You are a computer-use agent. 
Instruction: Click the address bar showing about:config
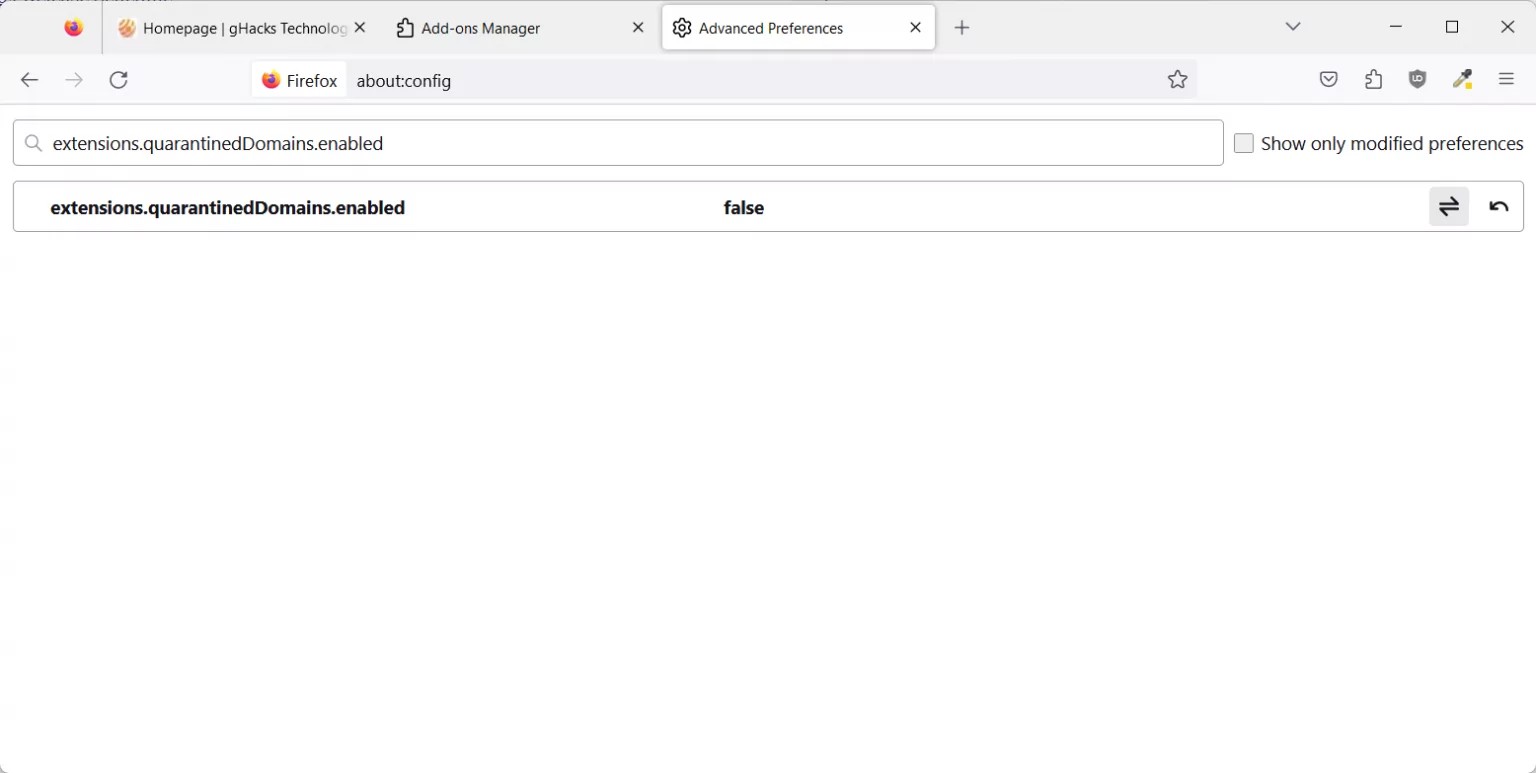coord(600,80)
